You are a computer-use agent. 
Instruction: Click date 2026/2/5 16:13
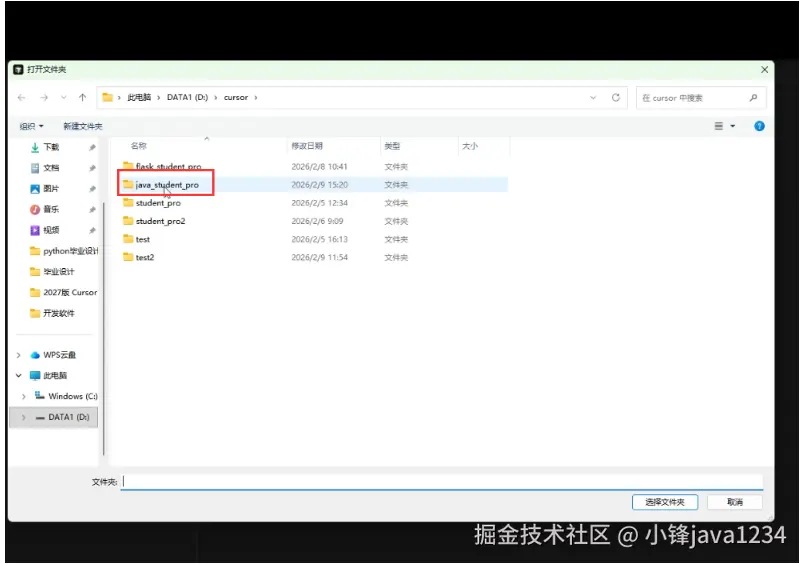pyautogui.click(x=319, y=239)
